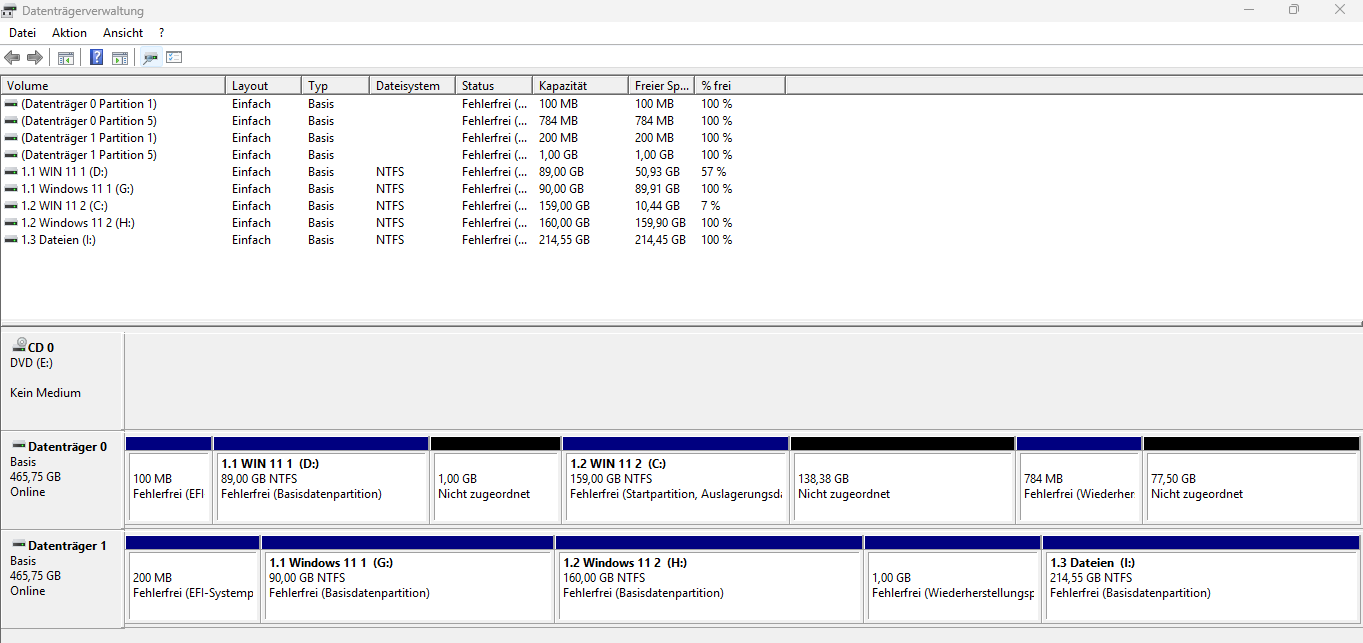Sort by the Layout column header
This screenshot has width=1363, height=643.
pyautogui.click(x=264, y=86)
